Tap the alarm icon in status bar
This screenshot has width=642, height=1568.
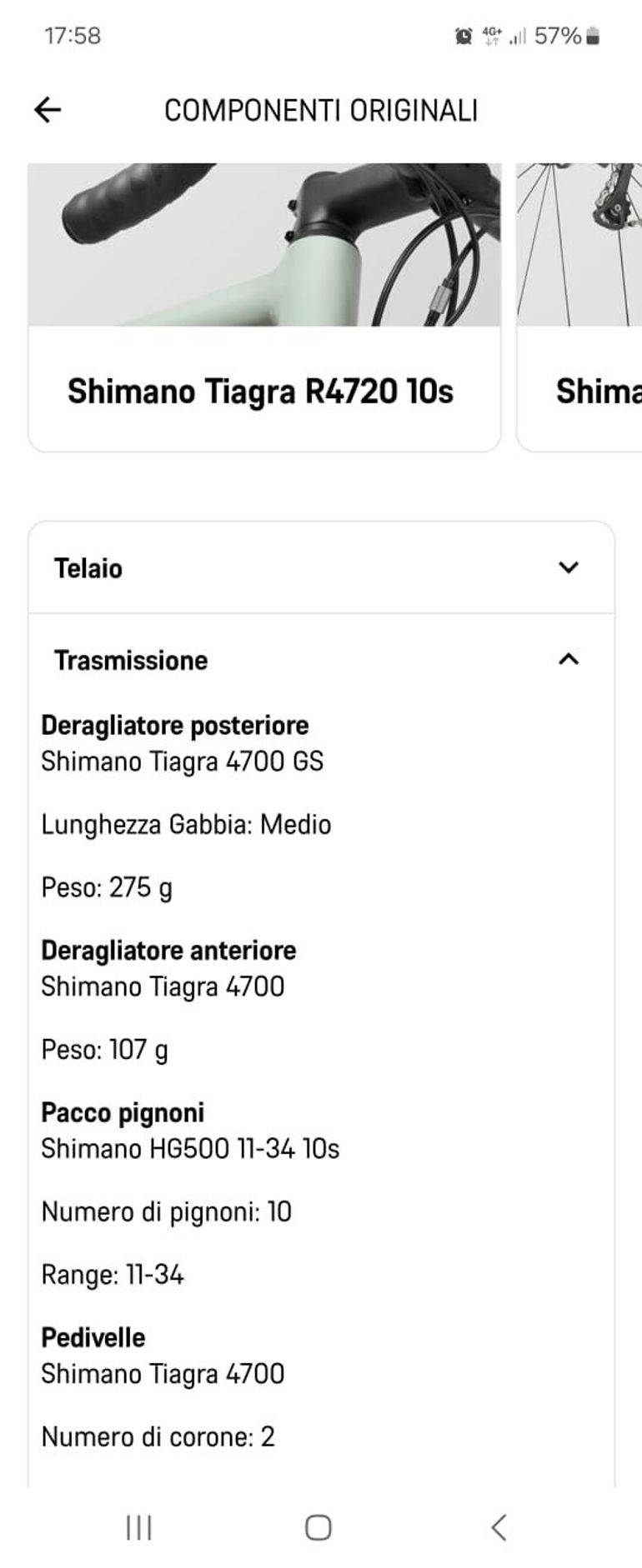pyautogui.click(x=464, y=36)
